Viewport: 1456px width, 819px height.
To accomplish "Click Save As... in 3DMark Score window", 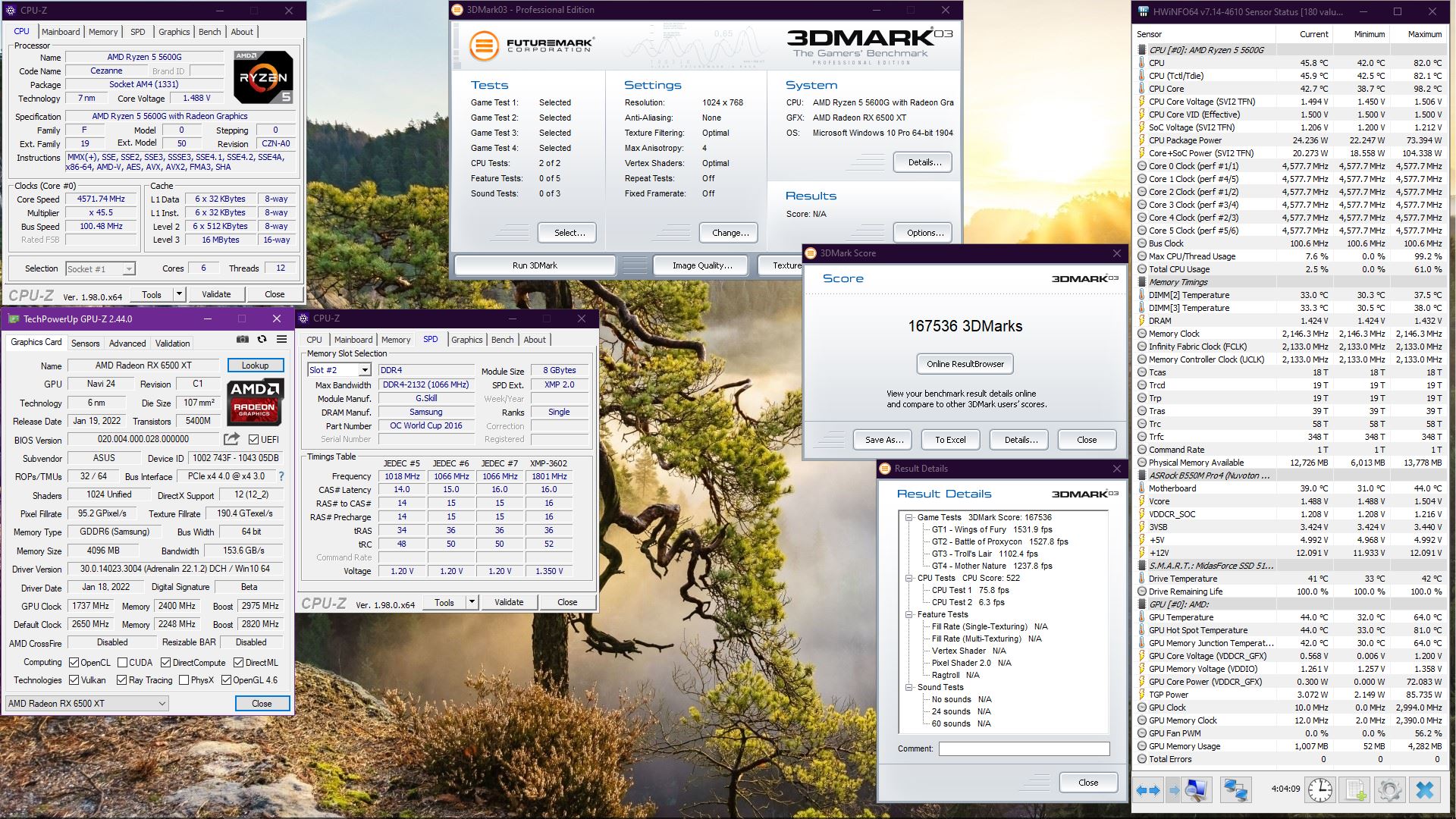I will coord(884,440).
